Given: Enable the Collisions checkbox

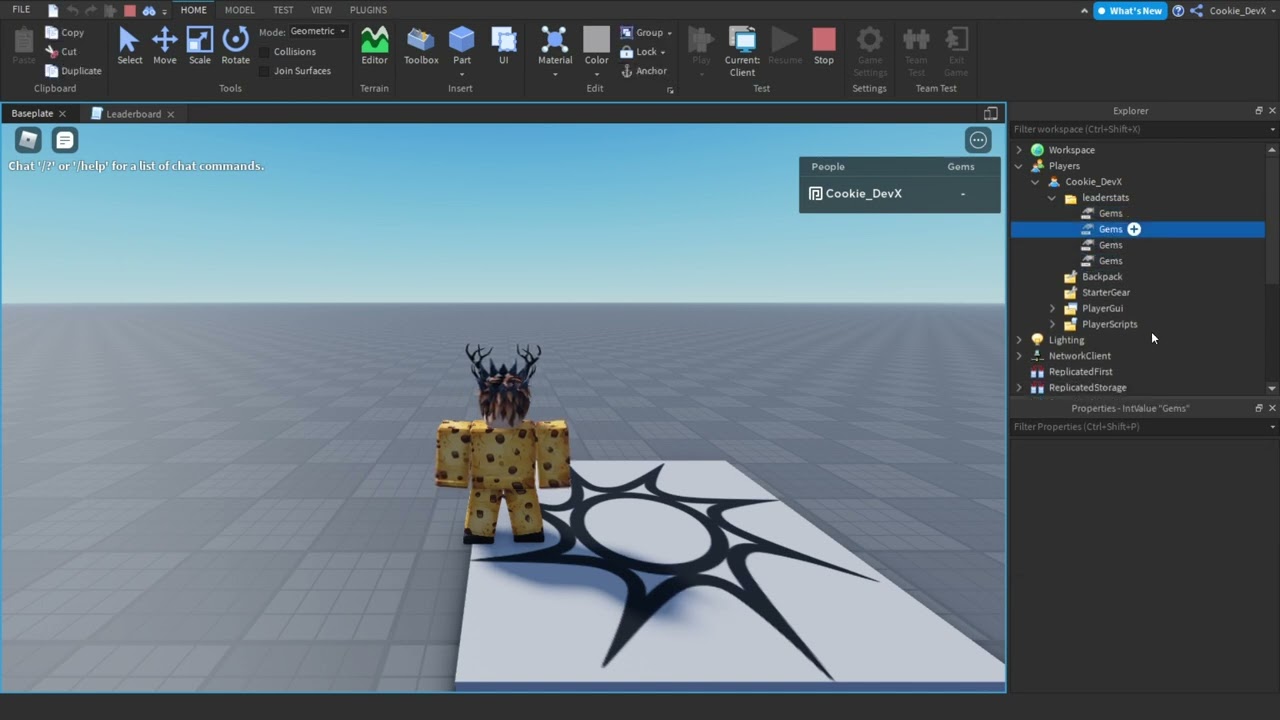Looking at the screenshot, I should (x=264, y=52).
